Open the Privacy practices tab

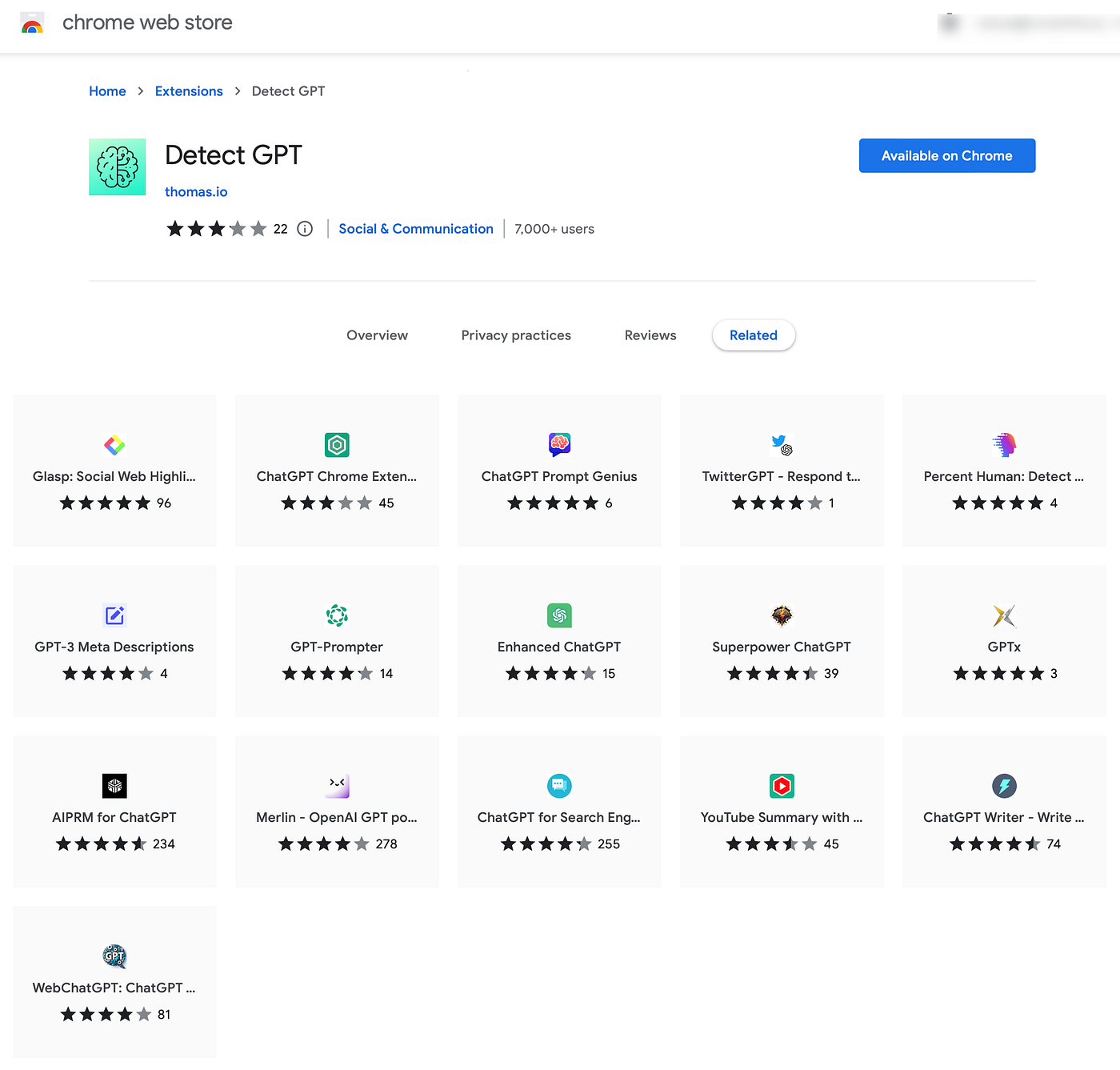pos(516,335)
